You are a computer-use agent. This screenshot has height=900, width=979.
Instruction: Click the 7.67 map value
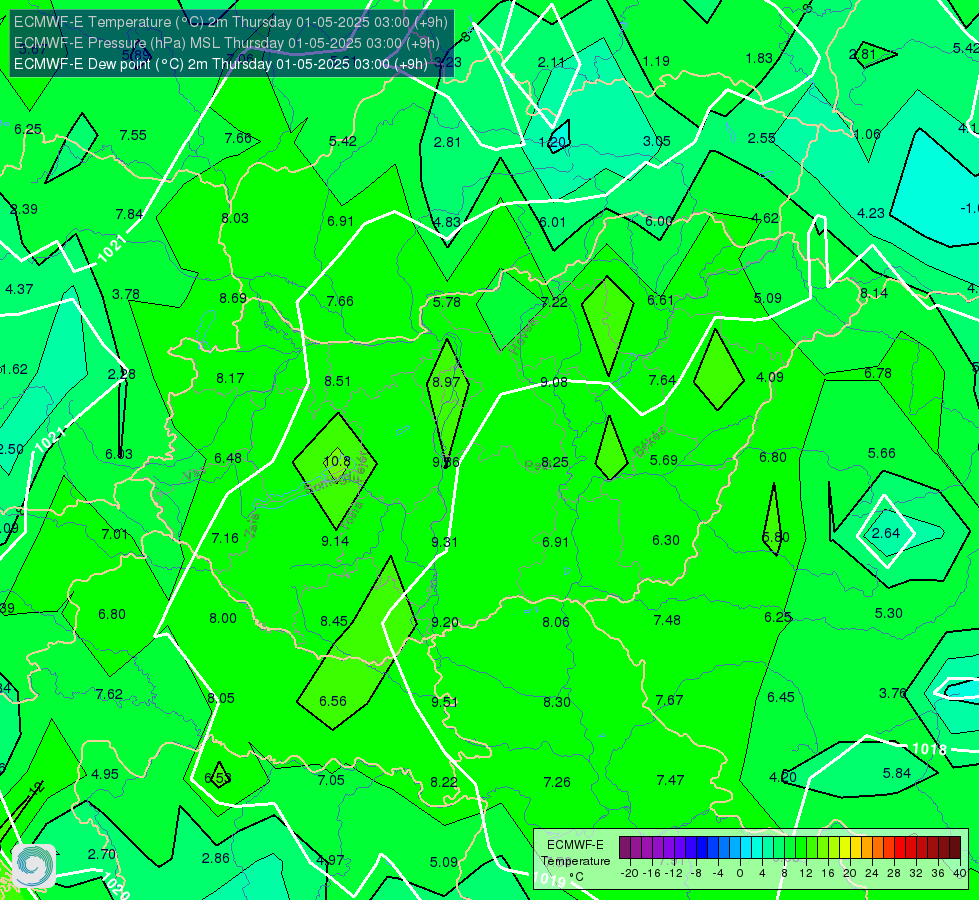coord(669,700)
